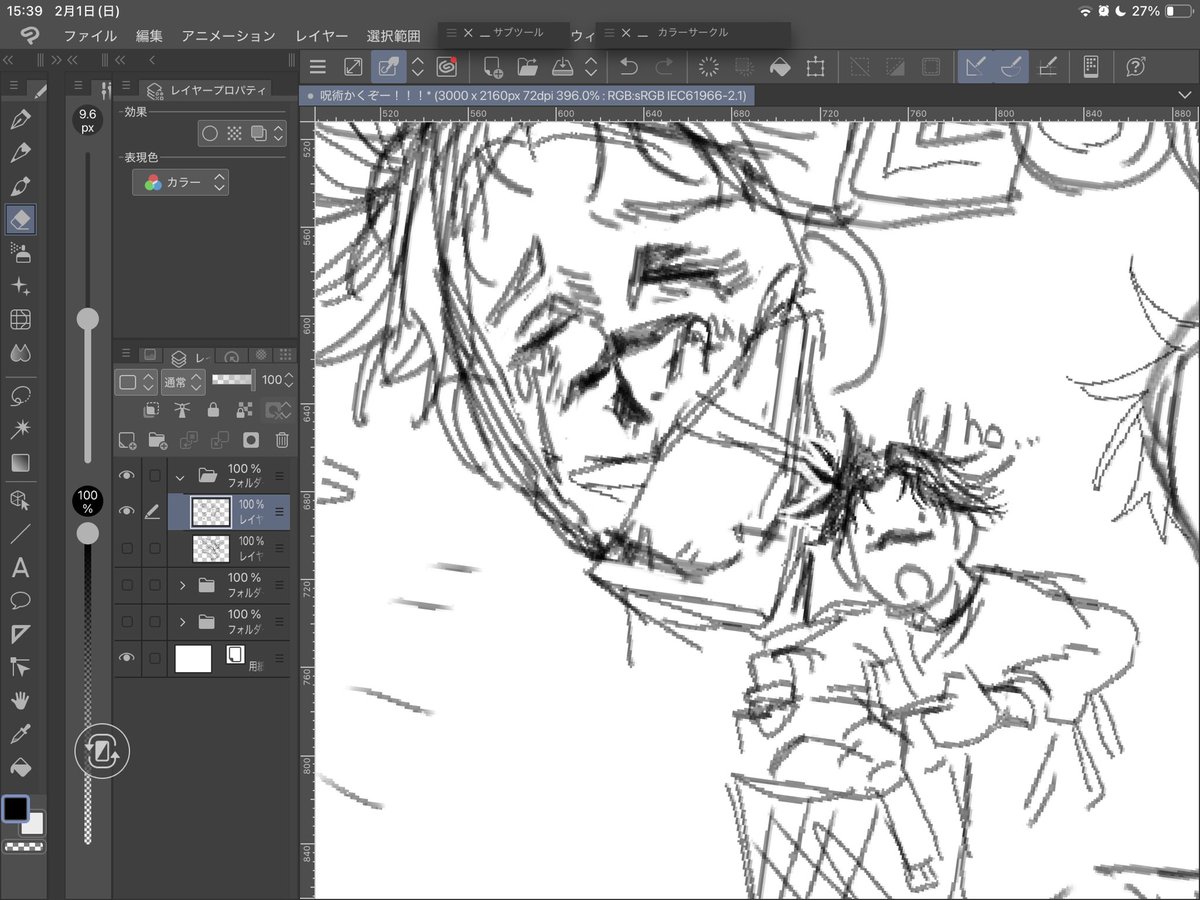Select the Eraser tool
The height and width of the screenshot is (900, 1200).
[20, 219]
